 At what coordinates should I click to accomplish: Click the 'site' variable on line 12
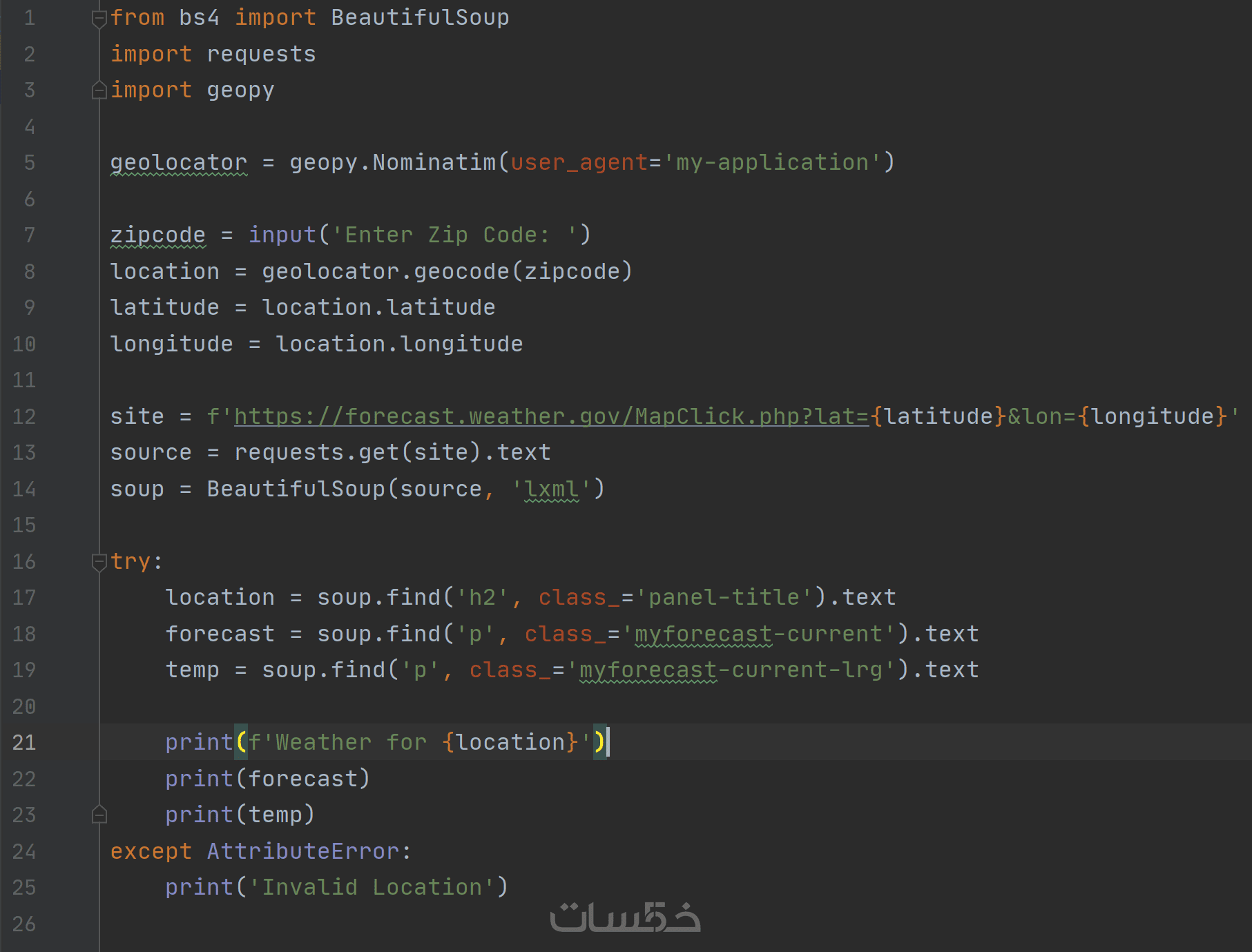(137, 416)
